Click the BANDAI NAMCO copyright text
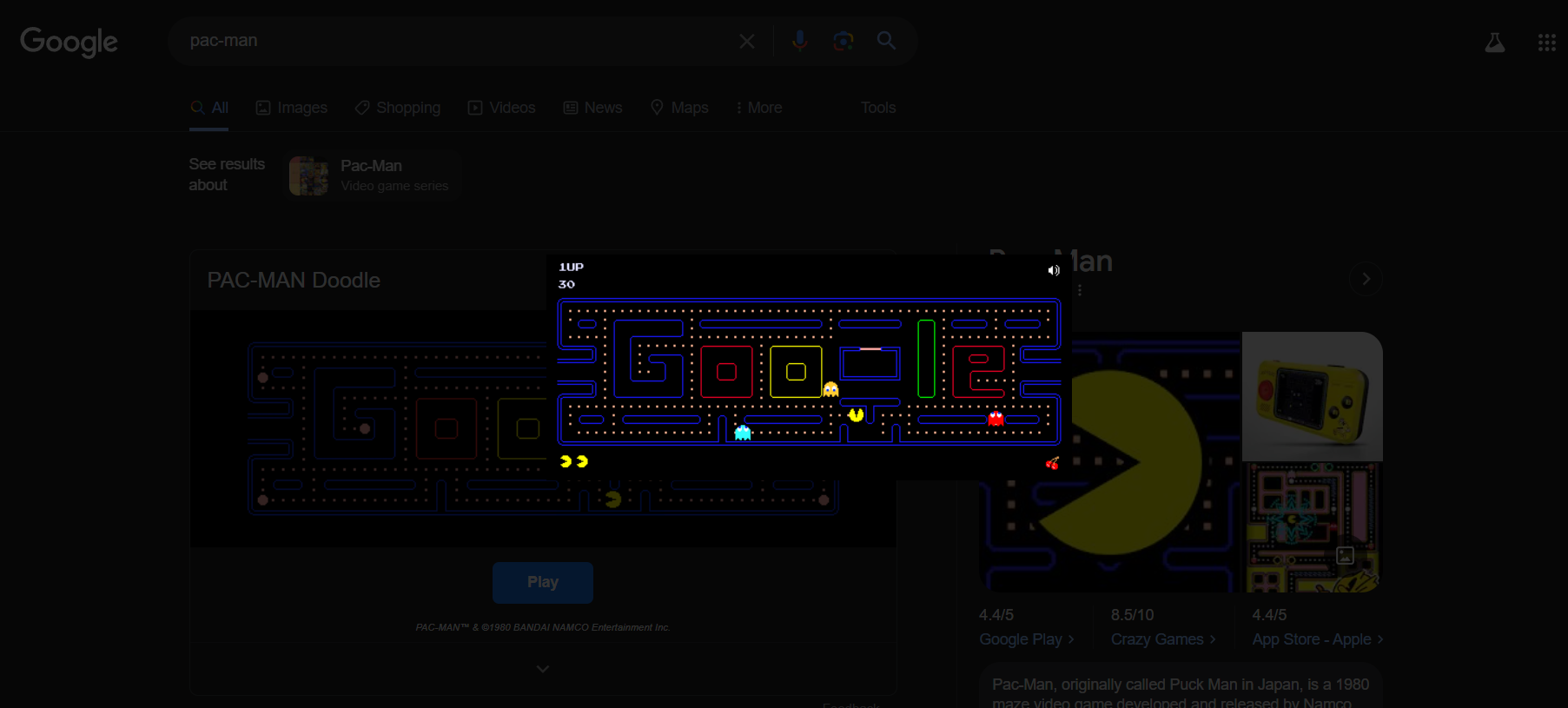The height and width of the screenshot is (708, 1568). point(543,627)
